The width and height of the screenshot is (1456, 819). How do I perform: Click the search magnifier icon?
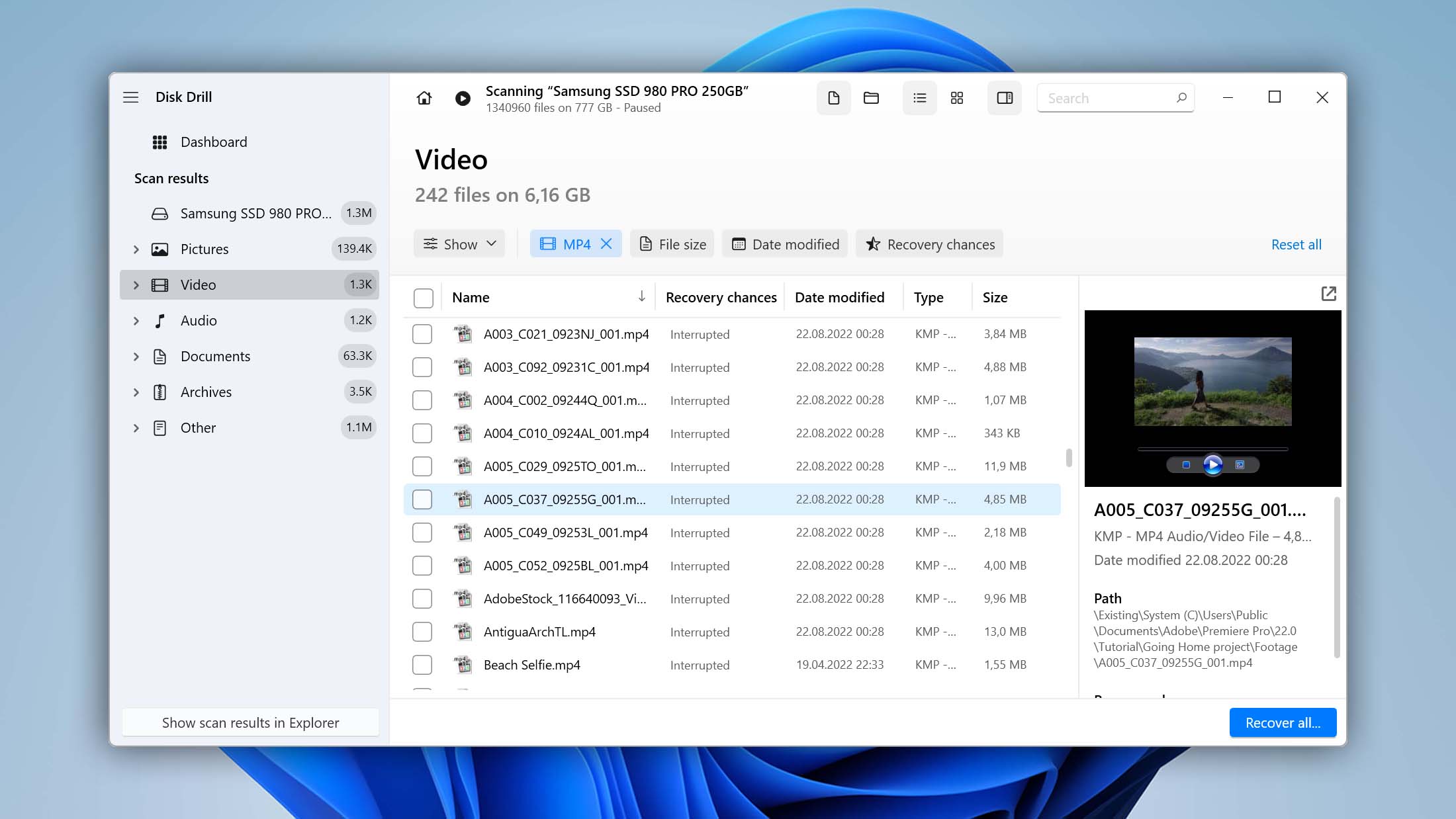pos(1181,98)
